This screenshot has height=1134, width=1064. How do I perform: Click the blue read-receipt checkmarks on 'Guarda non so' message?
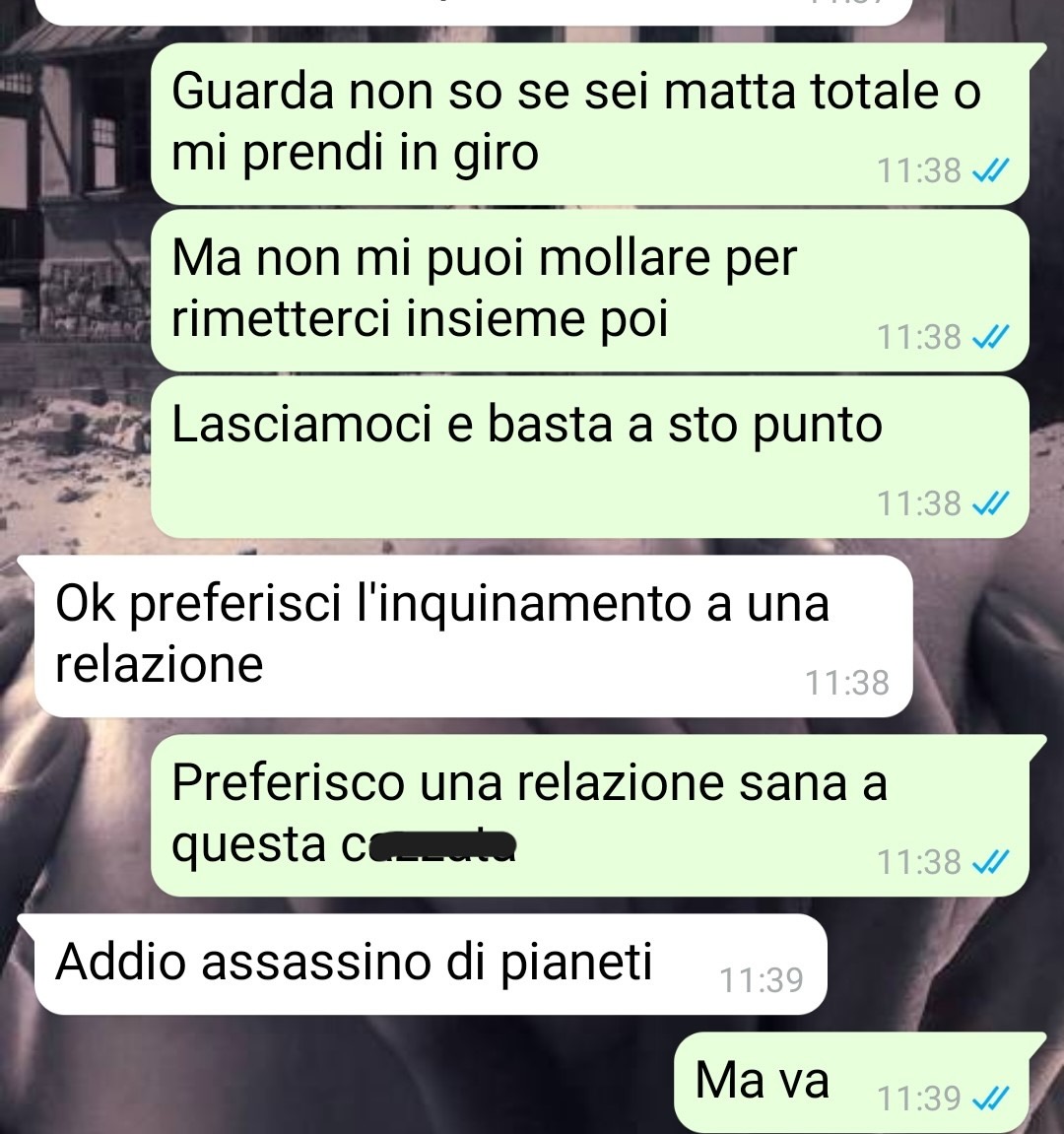pyautogui.click(x=990, y=170)
